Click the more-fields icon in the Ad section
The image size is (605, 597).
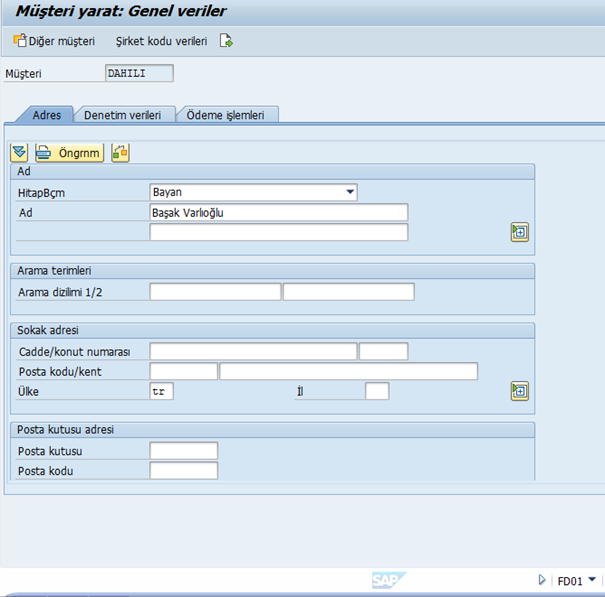(x=519, y=232)
